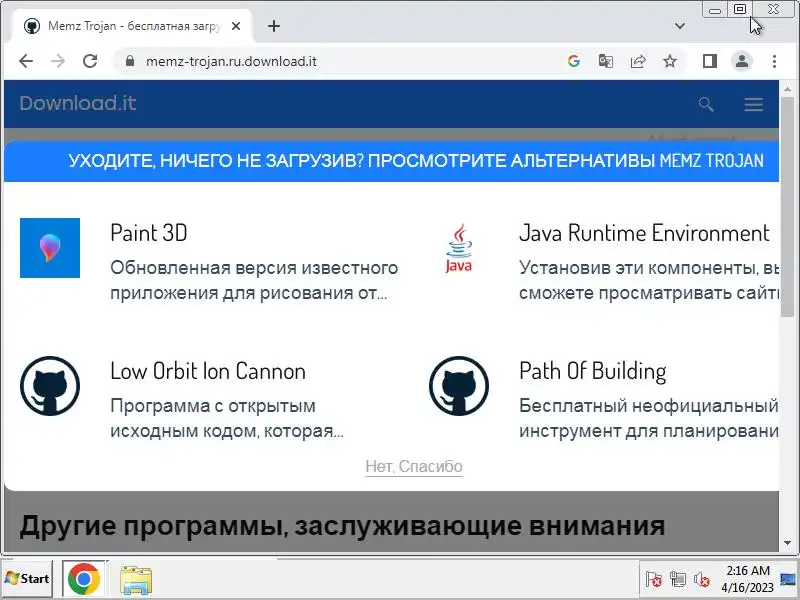Click the page scrollbar up arrow
800x600 pixels.
click(x=788, y=88)
